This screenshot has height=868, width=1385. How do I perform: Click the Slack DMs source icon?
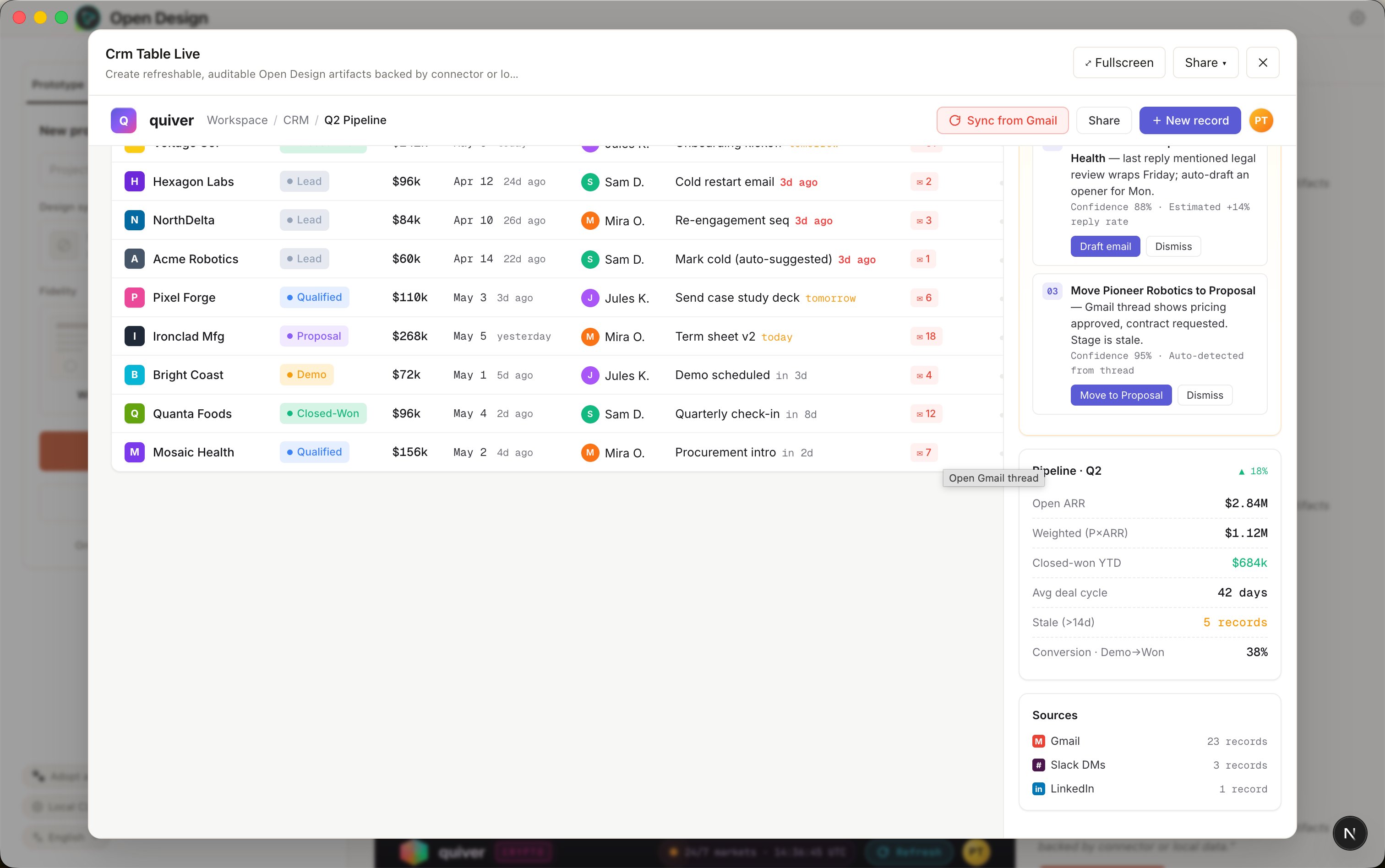pyautogui.click(x=1038, y=765)
